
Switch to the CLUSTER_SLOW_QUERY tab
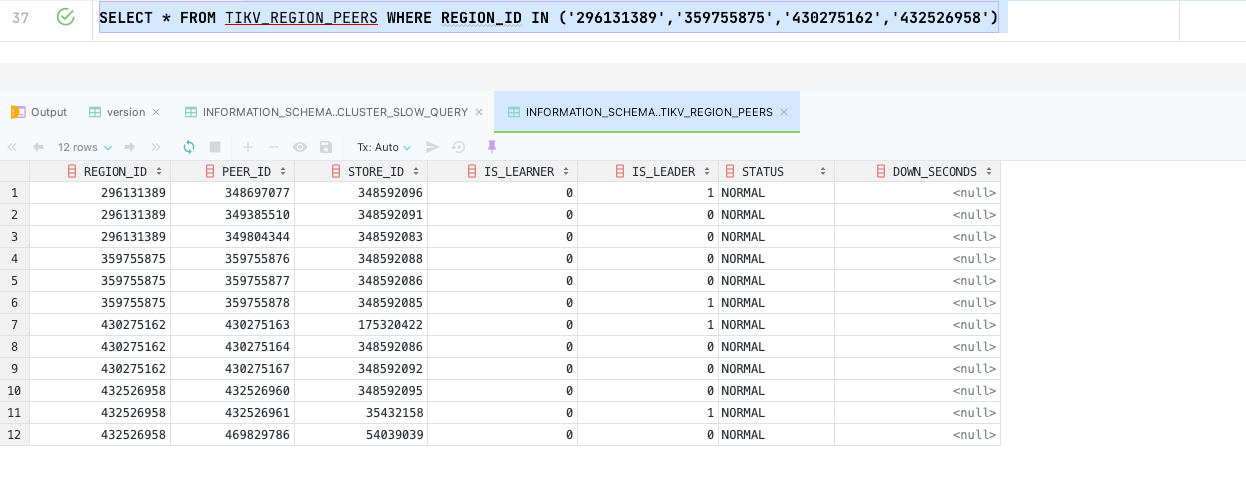pyautogui.click(x=334, y=112)
